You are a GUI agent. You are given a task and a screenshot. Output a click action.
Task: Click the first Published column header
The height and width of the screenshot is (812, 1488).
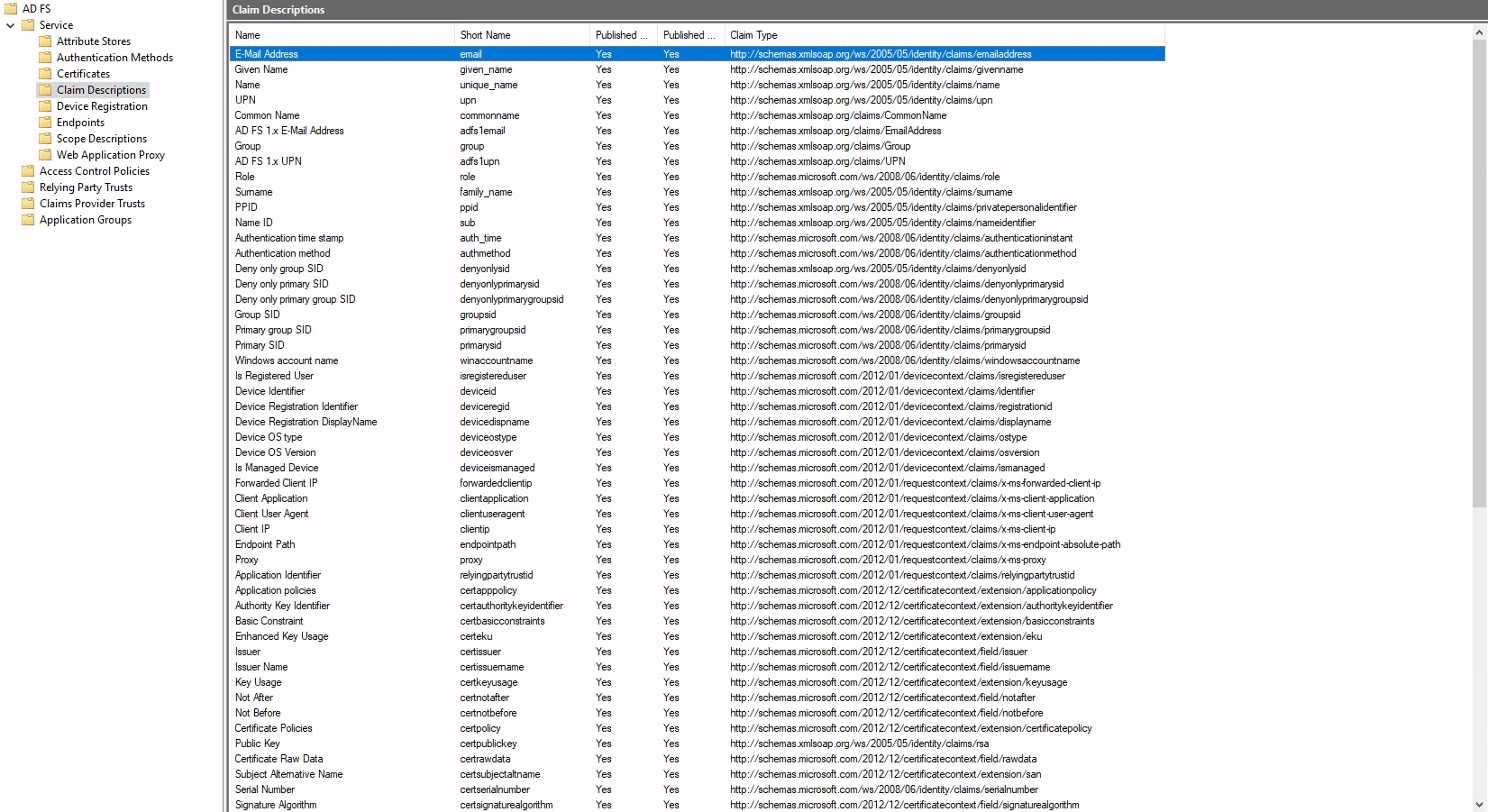tap(623, 35)
